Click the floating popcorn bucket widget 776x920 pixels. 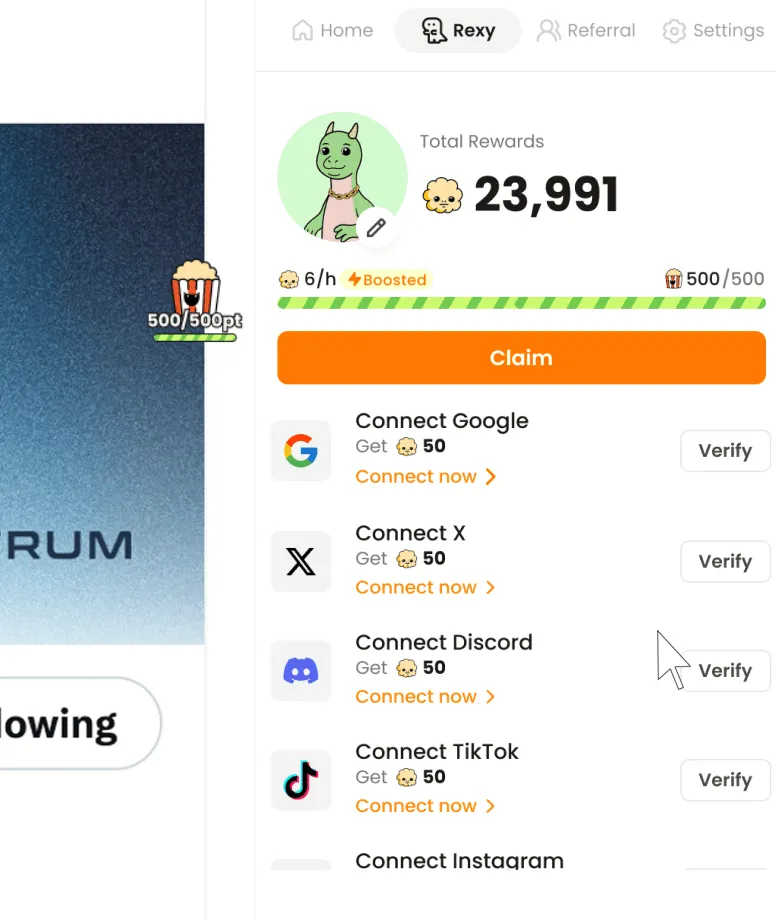click(x=195, y=300)
